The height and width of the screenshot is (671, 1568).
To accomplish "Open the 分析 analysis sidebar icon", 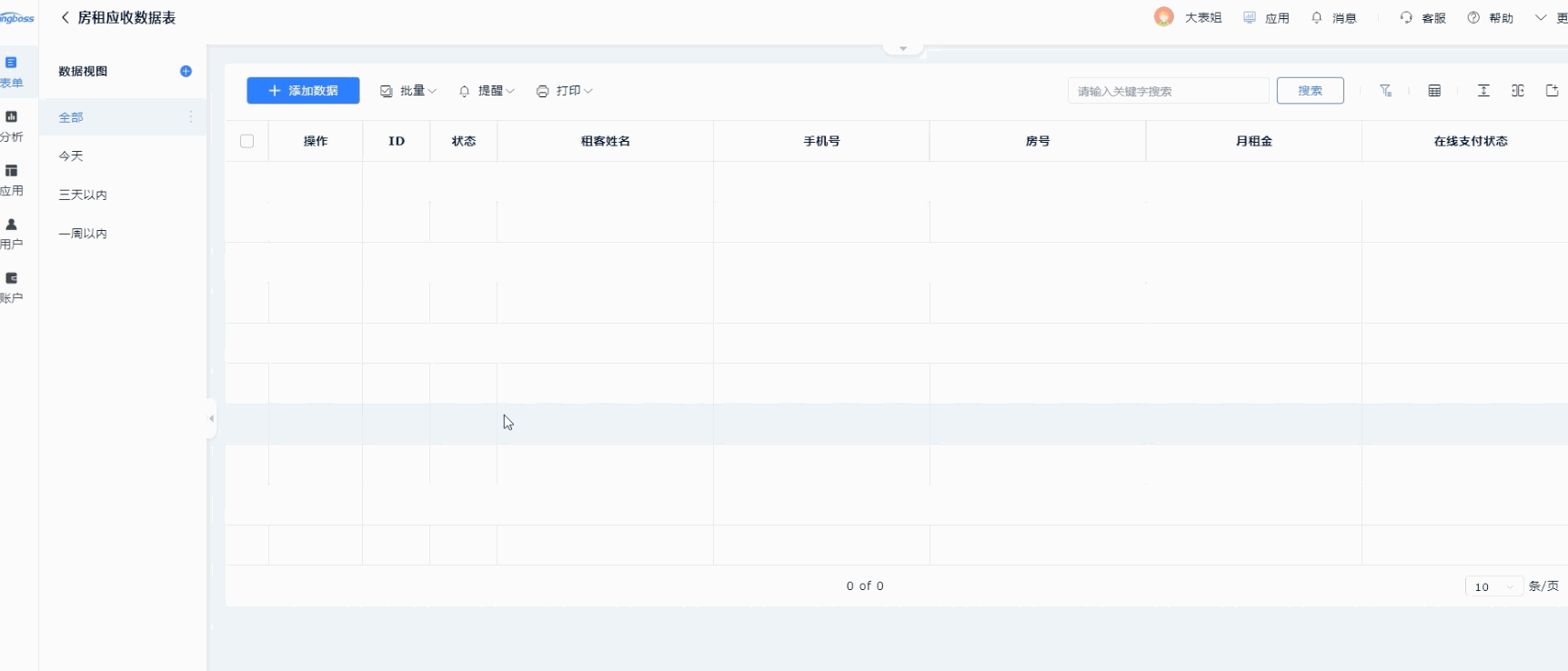I will click(12, 125).
